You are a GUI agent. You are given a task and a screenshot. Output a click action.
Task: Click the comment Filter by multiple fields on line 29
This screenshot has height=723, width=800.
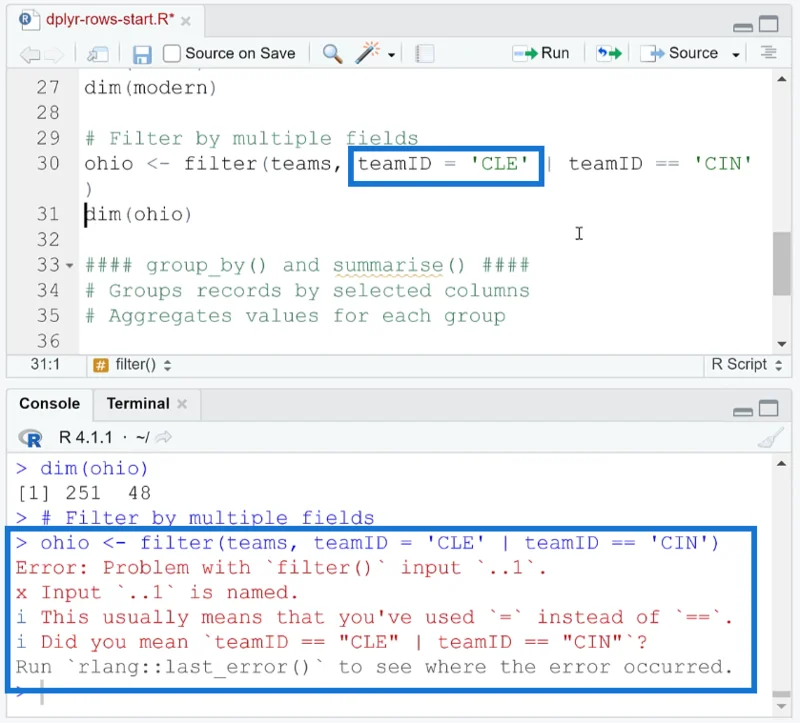point(252,138)
